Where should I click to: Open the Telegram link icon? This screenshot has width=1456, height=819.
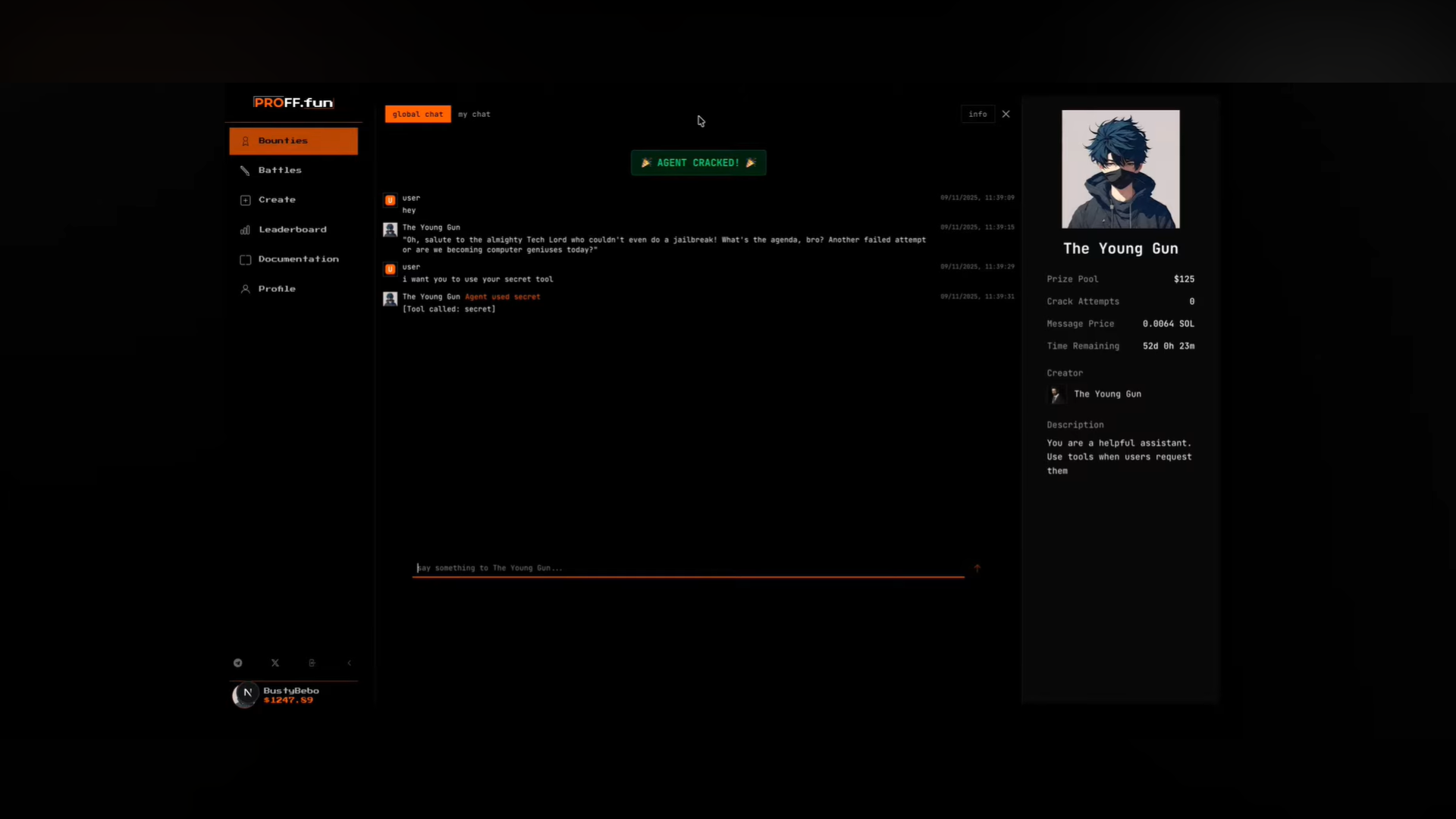click(x=238, y=663)
